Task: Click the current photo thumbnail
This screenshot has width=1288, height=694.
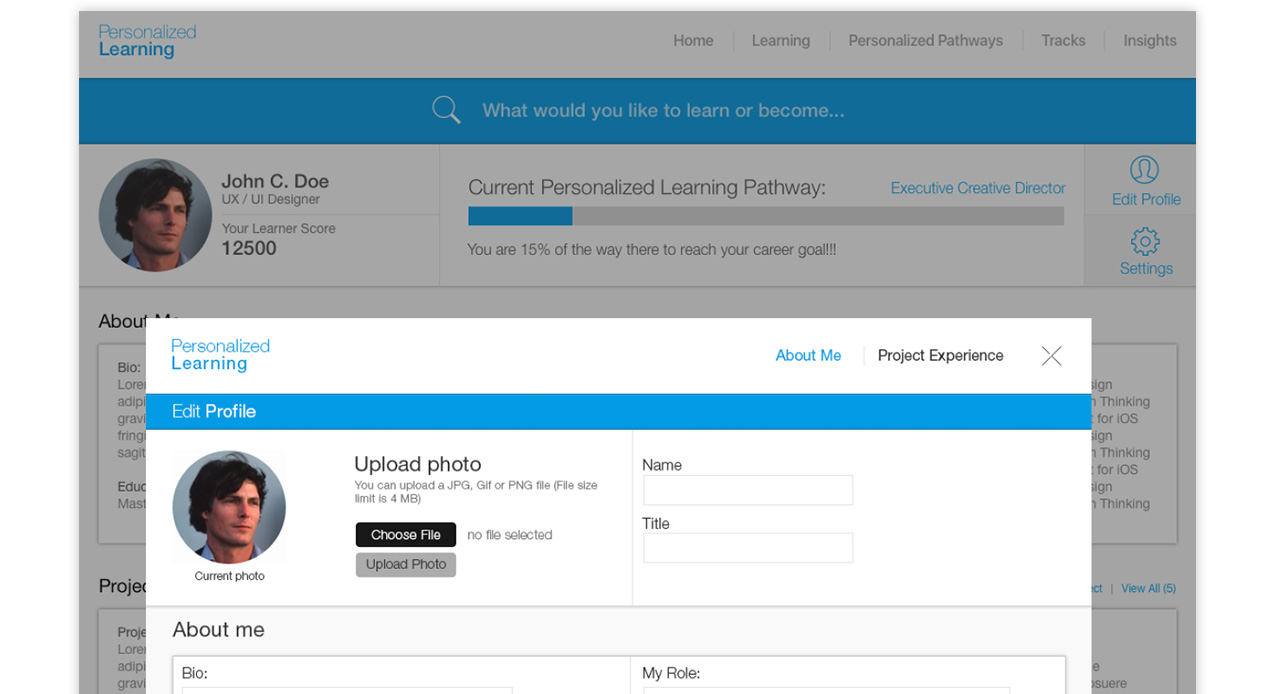Action: tap(229, 507)
